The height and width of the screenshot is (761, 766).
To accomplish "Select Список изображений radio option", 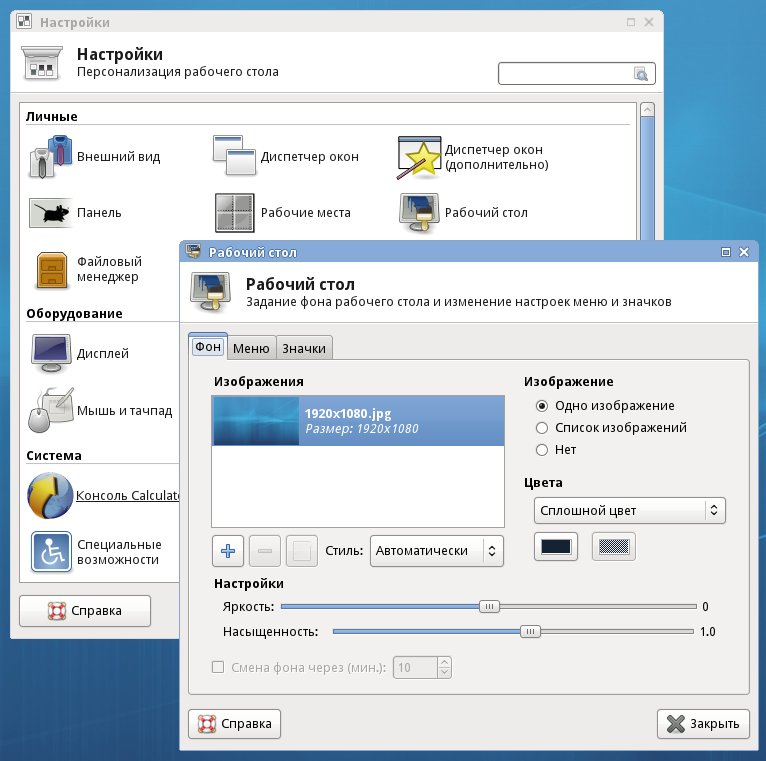I will pos(542,428).
